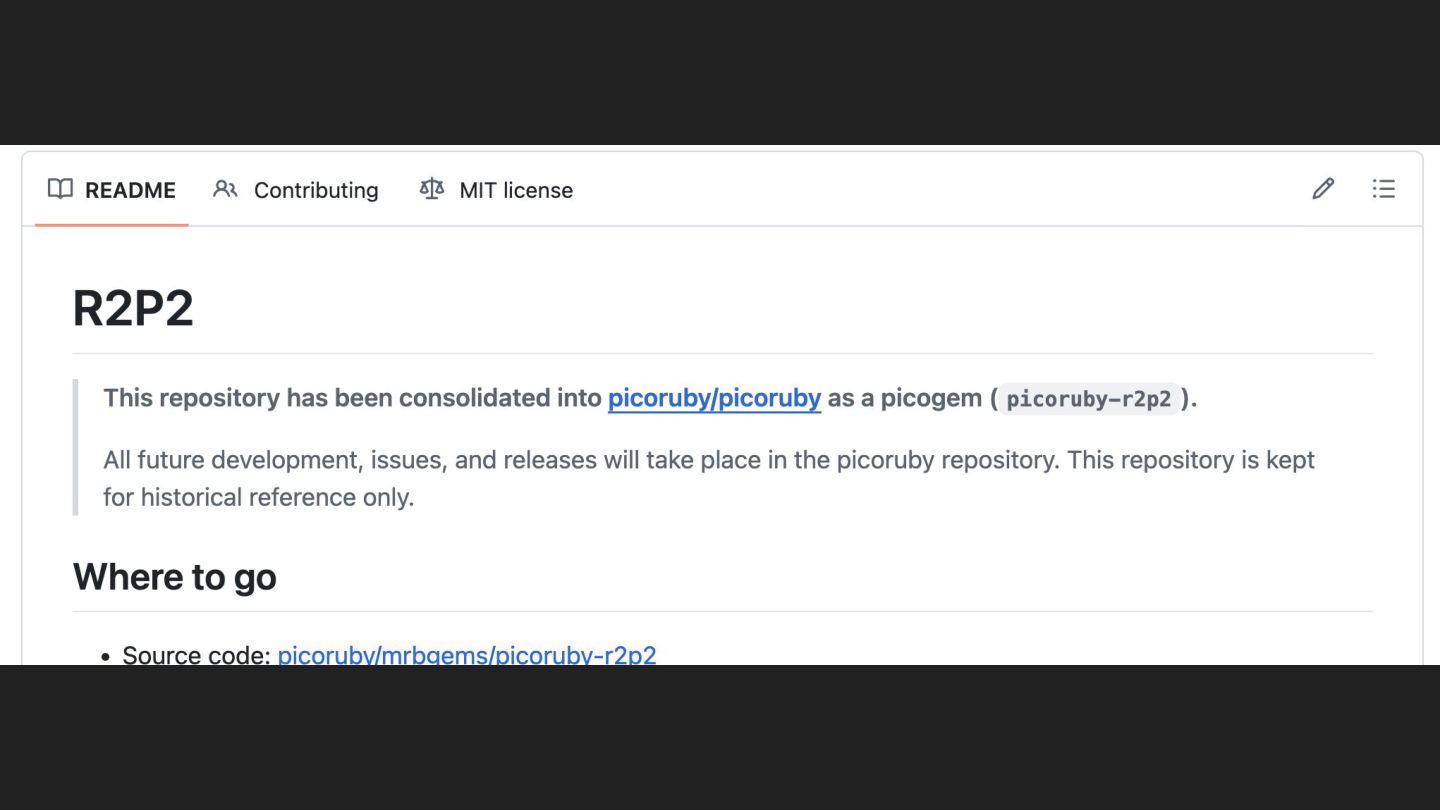
Task: Open the MIT license tab
Action: [515, 190]
